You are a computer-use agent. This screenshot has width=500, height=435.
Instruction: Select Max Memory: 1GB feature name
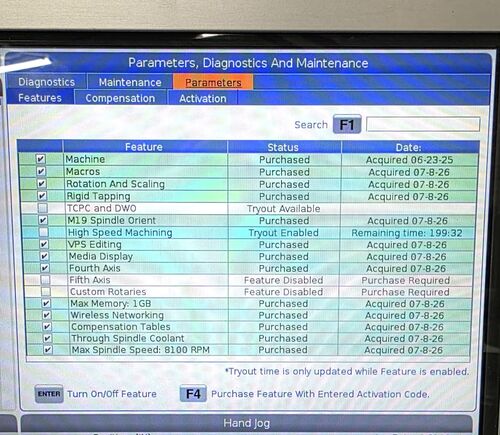coord(111,303)
